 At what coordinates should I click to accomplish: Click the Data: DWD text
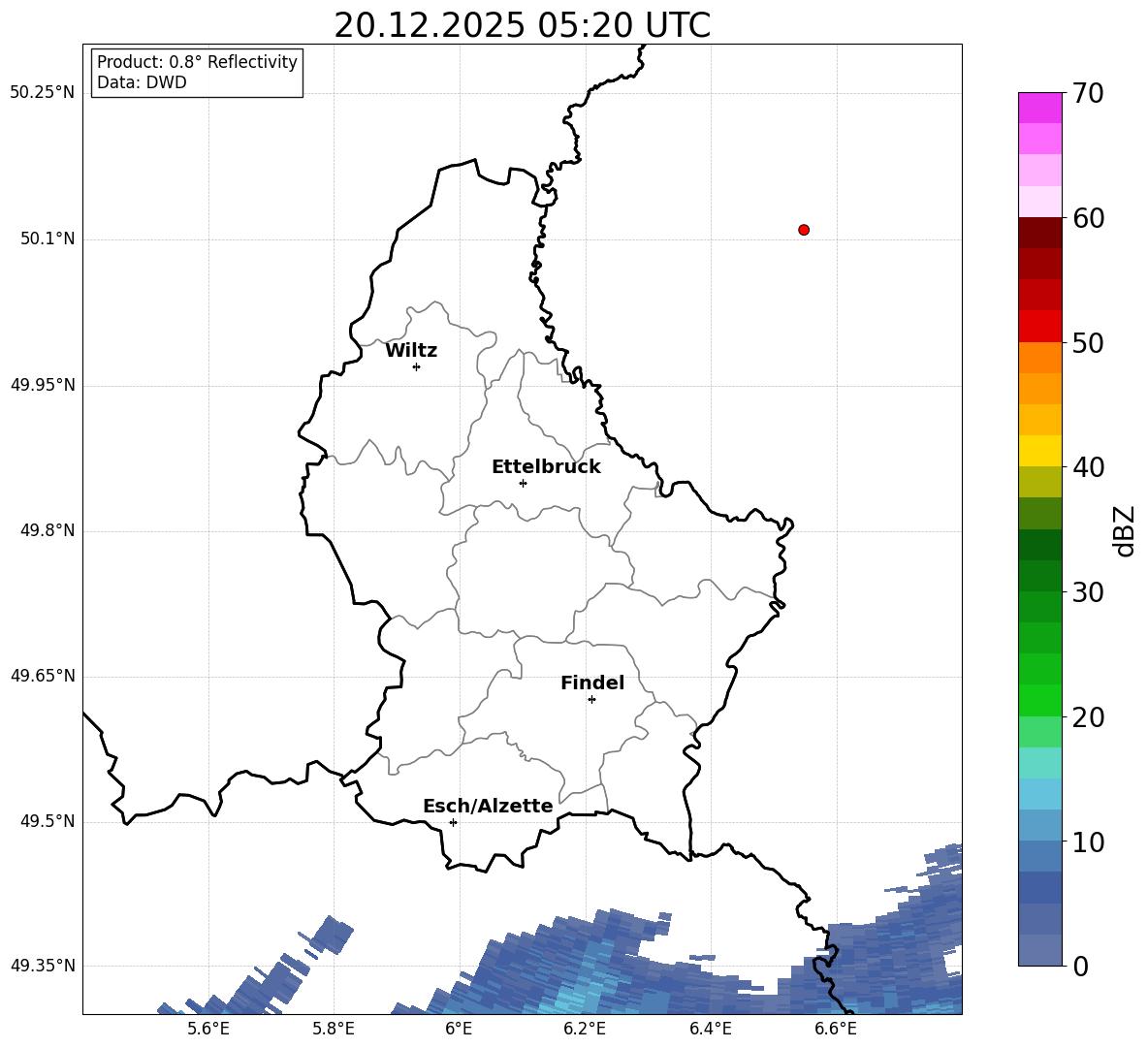142,82
